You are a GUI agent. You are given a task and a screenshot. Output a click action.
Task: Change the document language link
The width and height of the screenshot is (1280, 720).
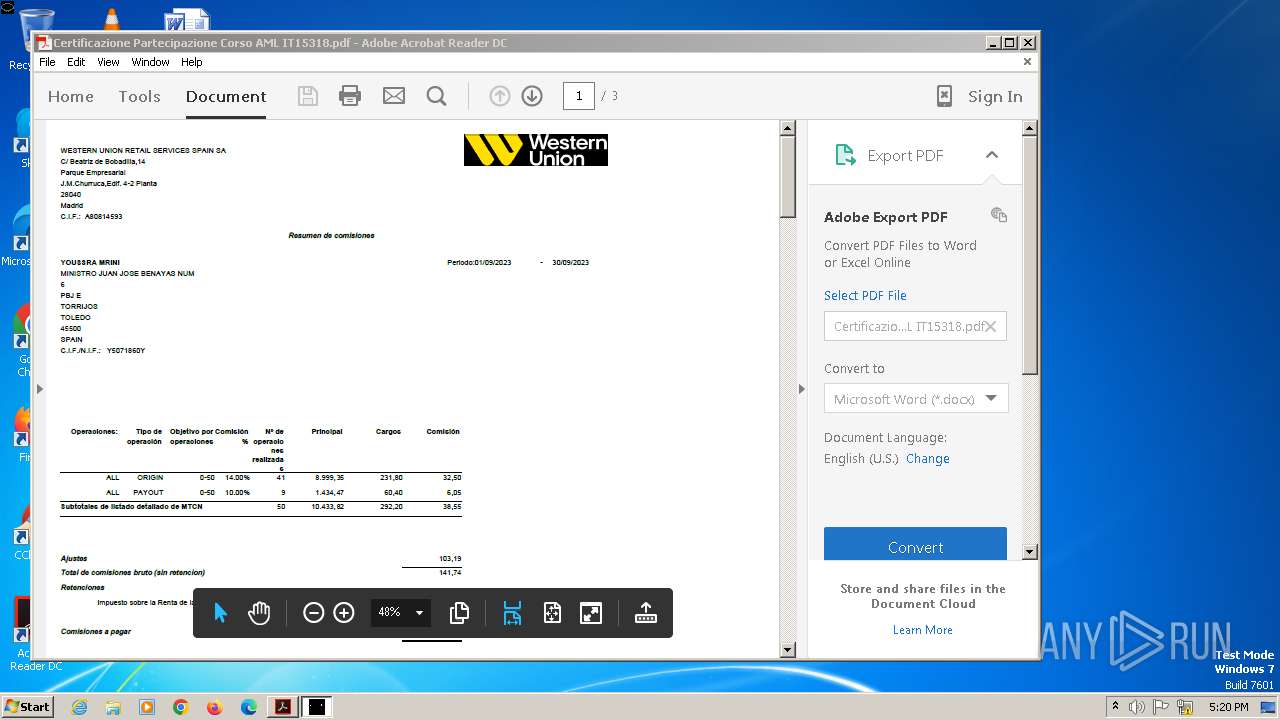pyautogui.click(x=928, y=458)
